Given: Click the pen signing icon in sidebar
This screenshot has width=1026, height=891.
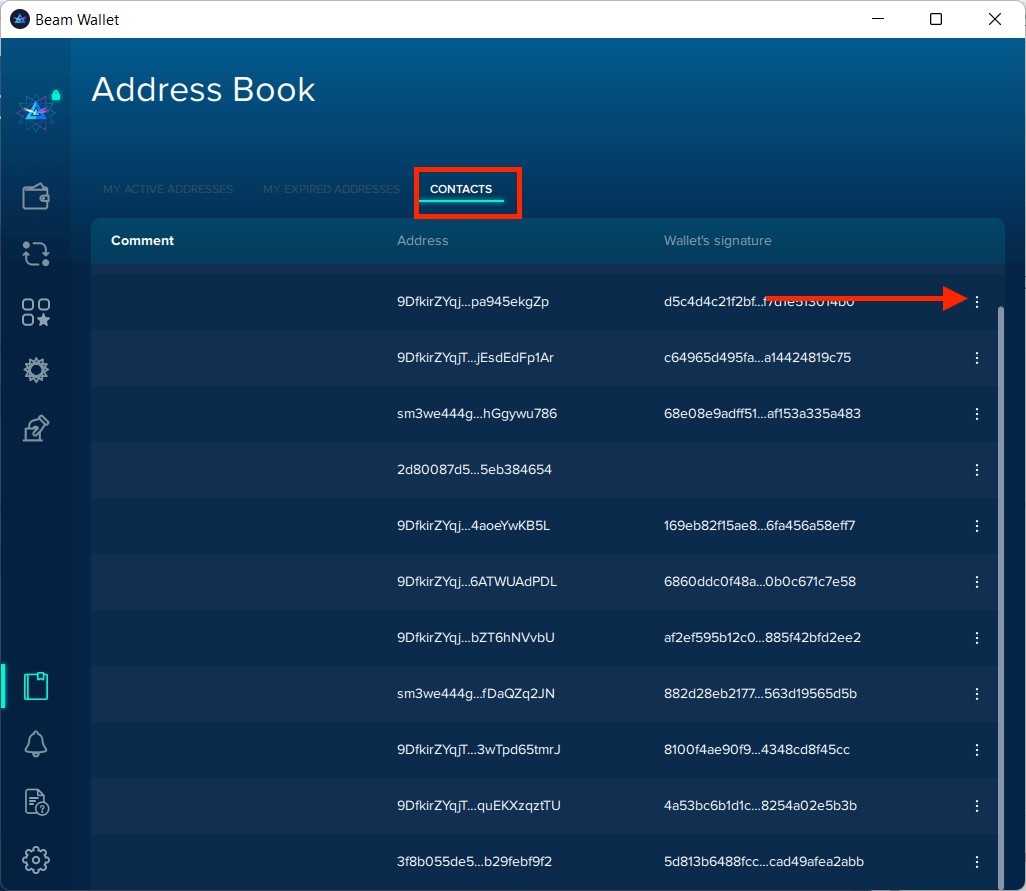Looking at the screenshot, I should point(36,429).
